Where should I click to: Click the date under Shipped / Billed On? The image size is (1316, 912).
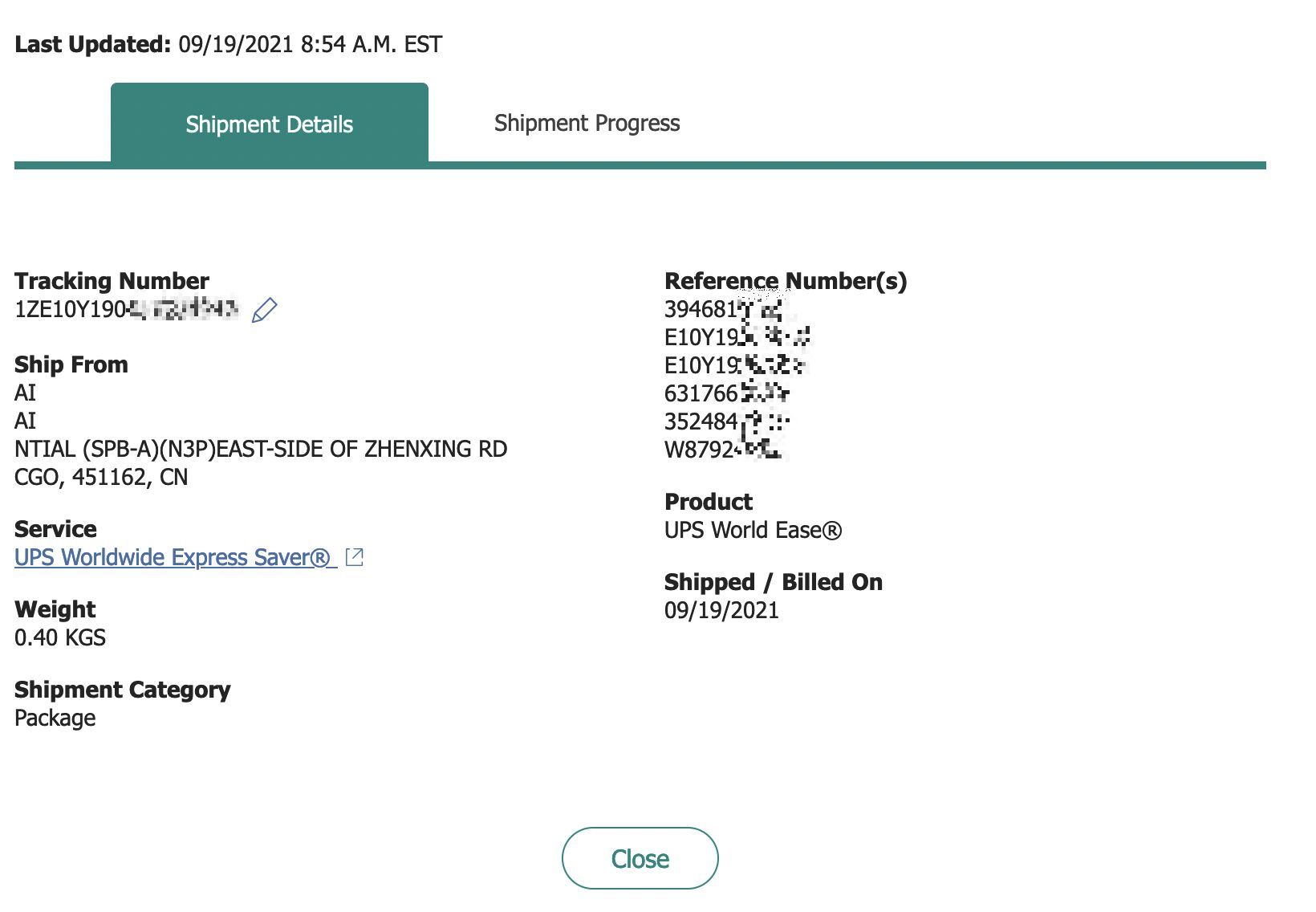tap(721, 610)
